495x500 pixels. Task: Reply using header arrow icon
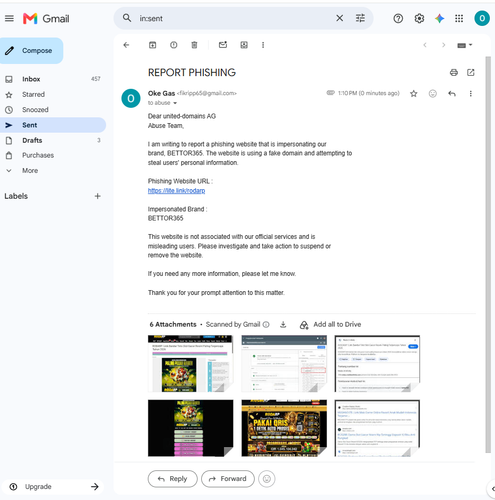click(x=452, y=94)
